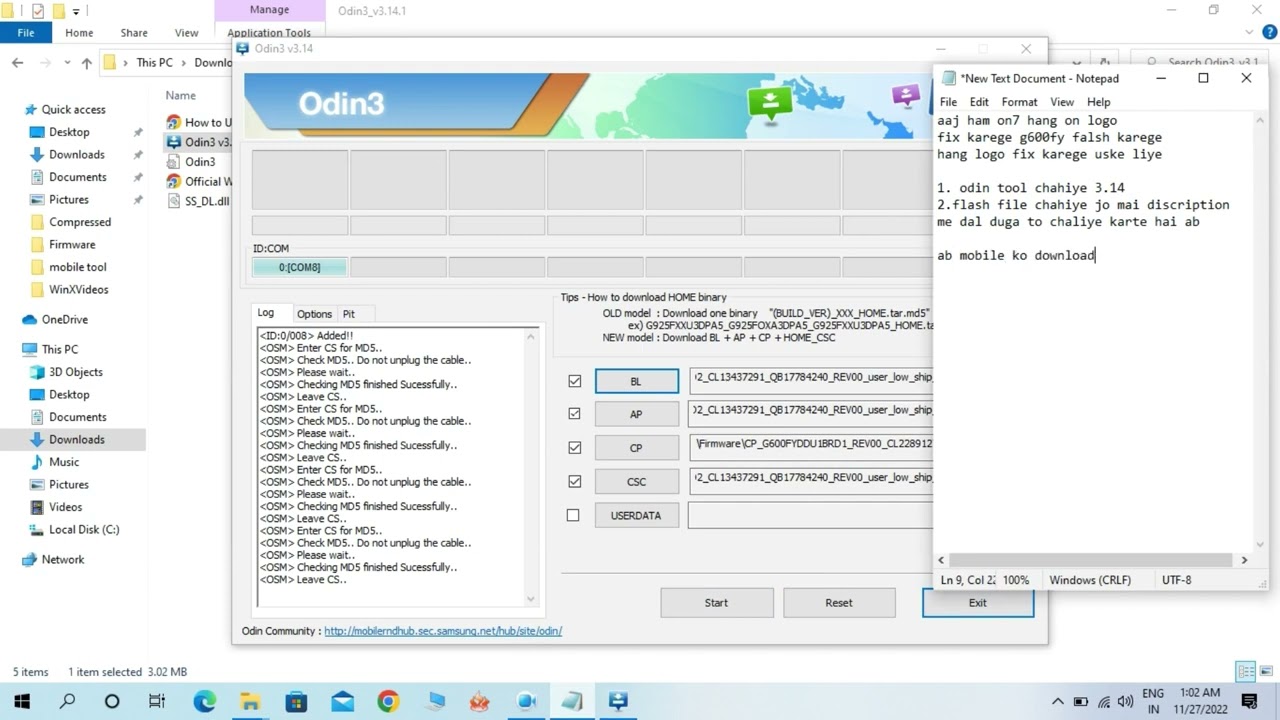
Task: Click Windows Start button on taskbar
Action: [22, 701]
